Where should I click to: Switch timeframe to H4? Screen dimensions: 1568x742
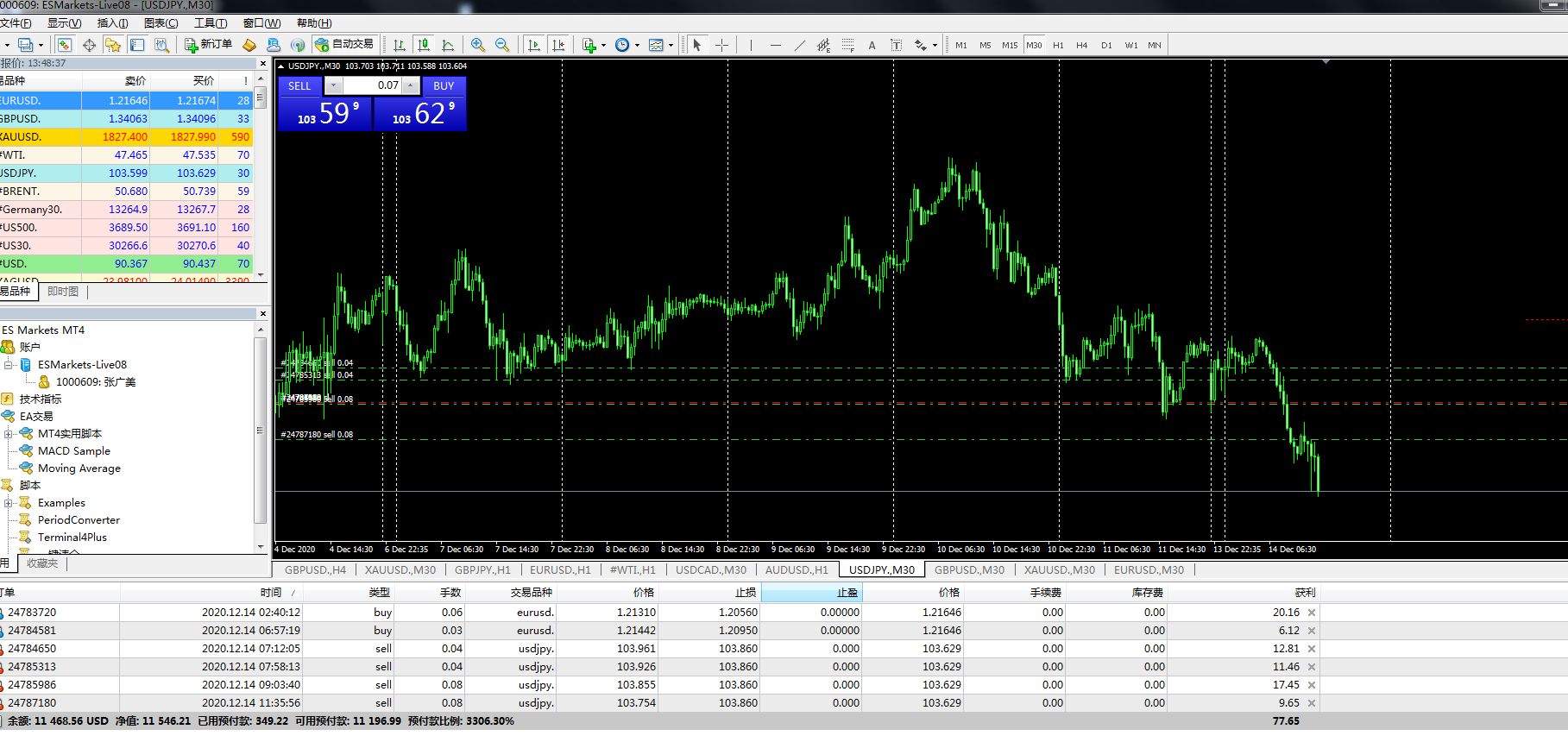pos(1082,45)
